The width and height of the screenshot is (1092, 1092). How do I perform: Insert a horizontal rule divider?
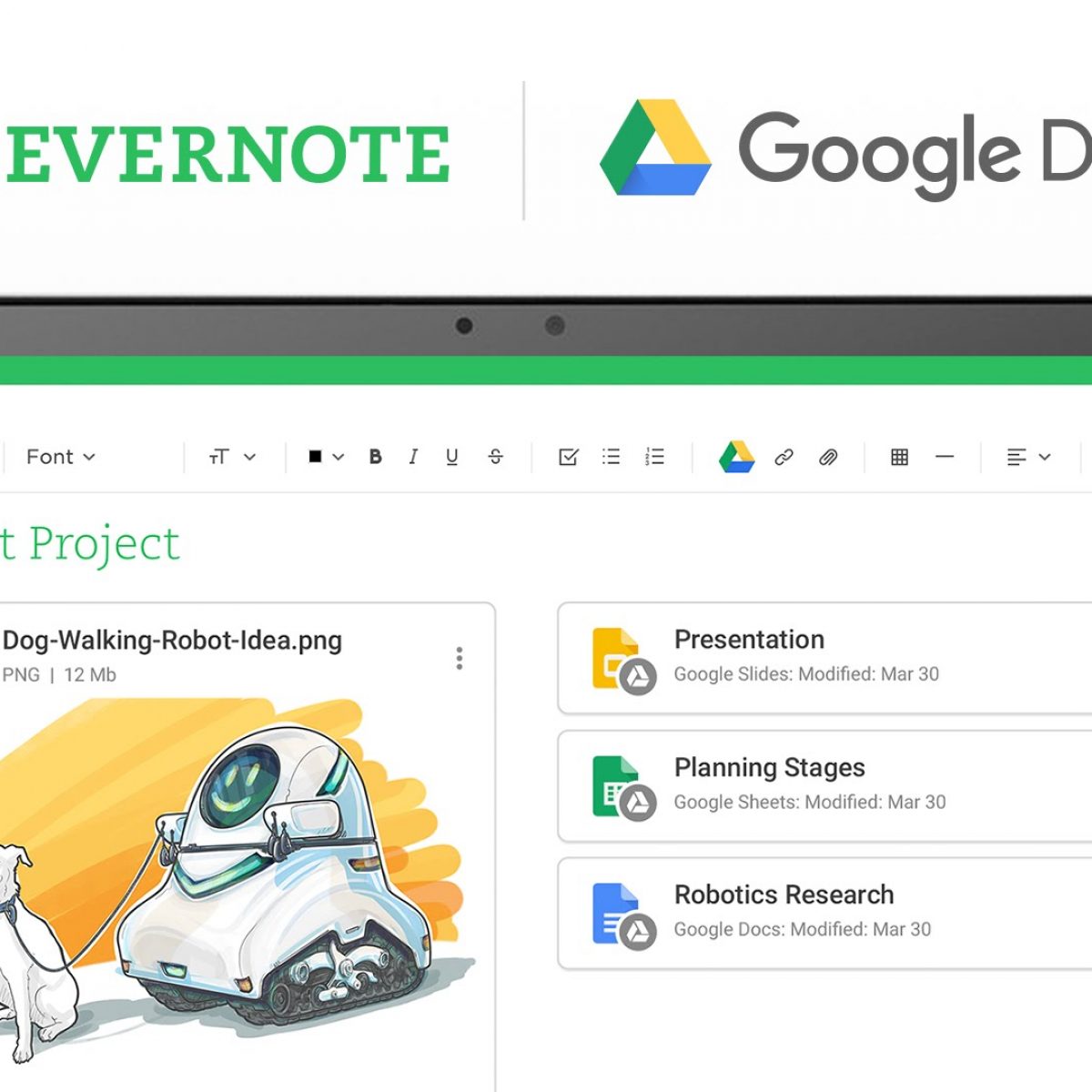tap(945, 457)
